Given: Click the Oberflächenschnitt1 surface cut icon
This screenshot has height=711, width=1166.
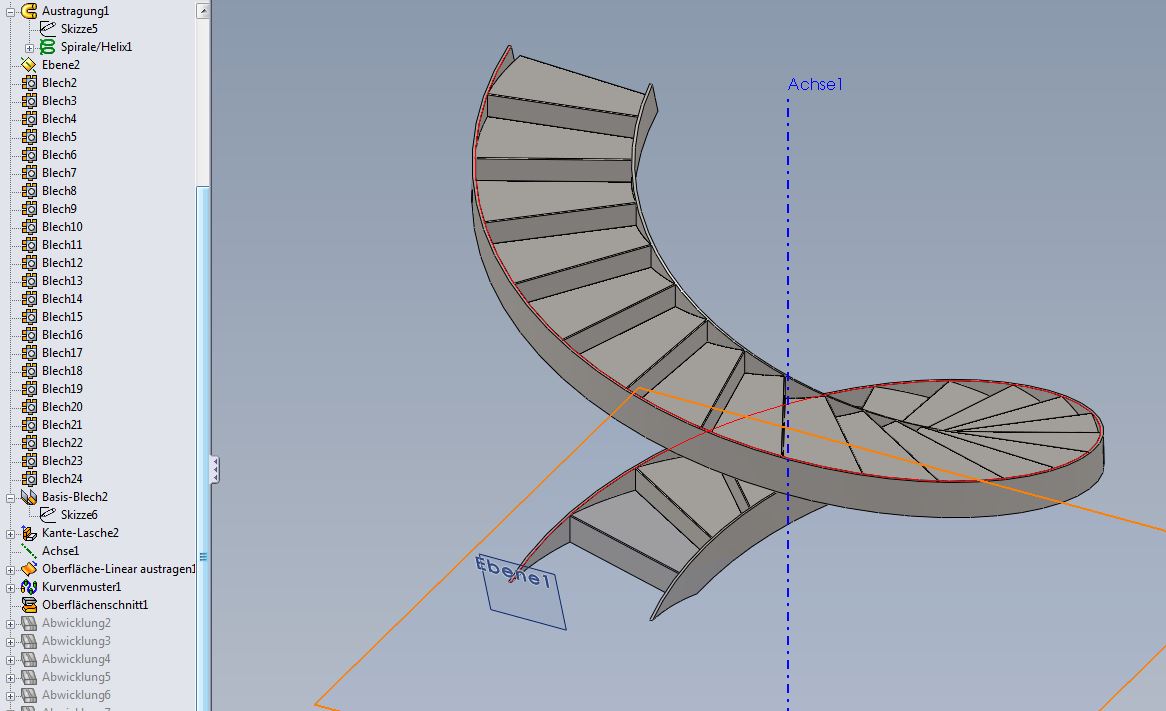Looking at the screenshot, I should click(x=29, y=605).
